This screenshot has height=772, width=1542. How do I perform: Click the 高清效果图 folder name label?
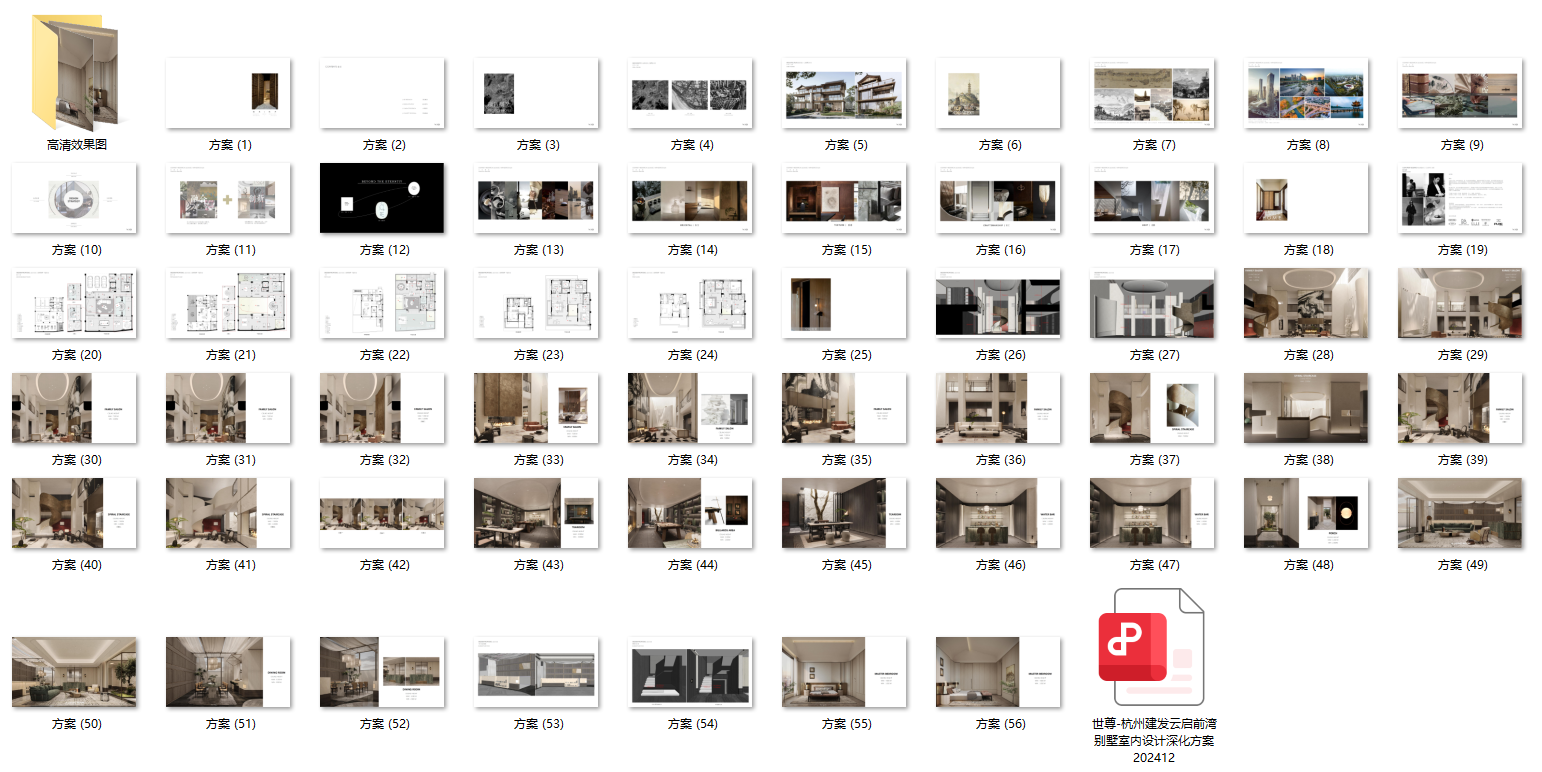[76, 144]
